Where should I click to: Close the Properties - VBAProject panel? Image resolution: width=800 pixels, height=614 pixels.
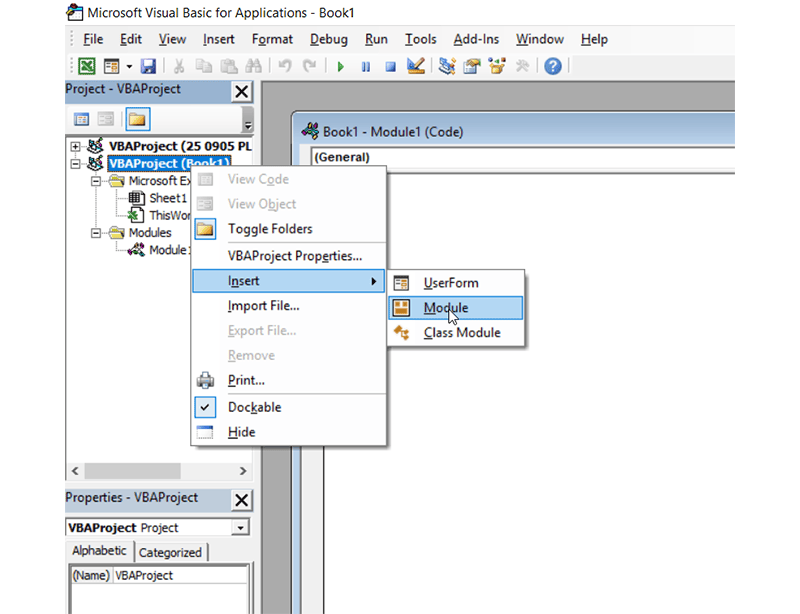coord(241,500)
